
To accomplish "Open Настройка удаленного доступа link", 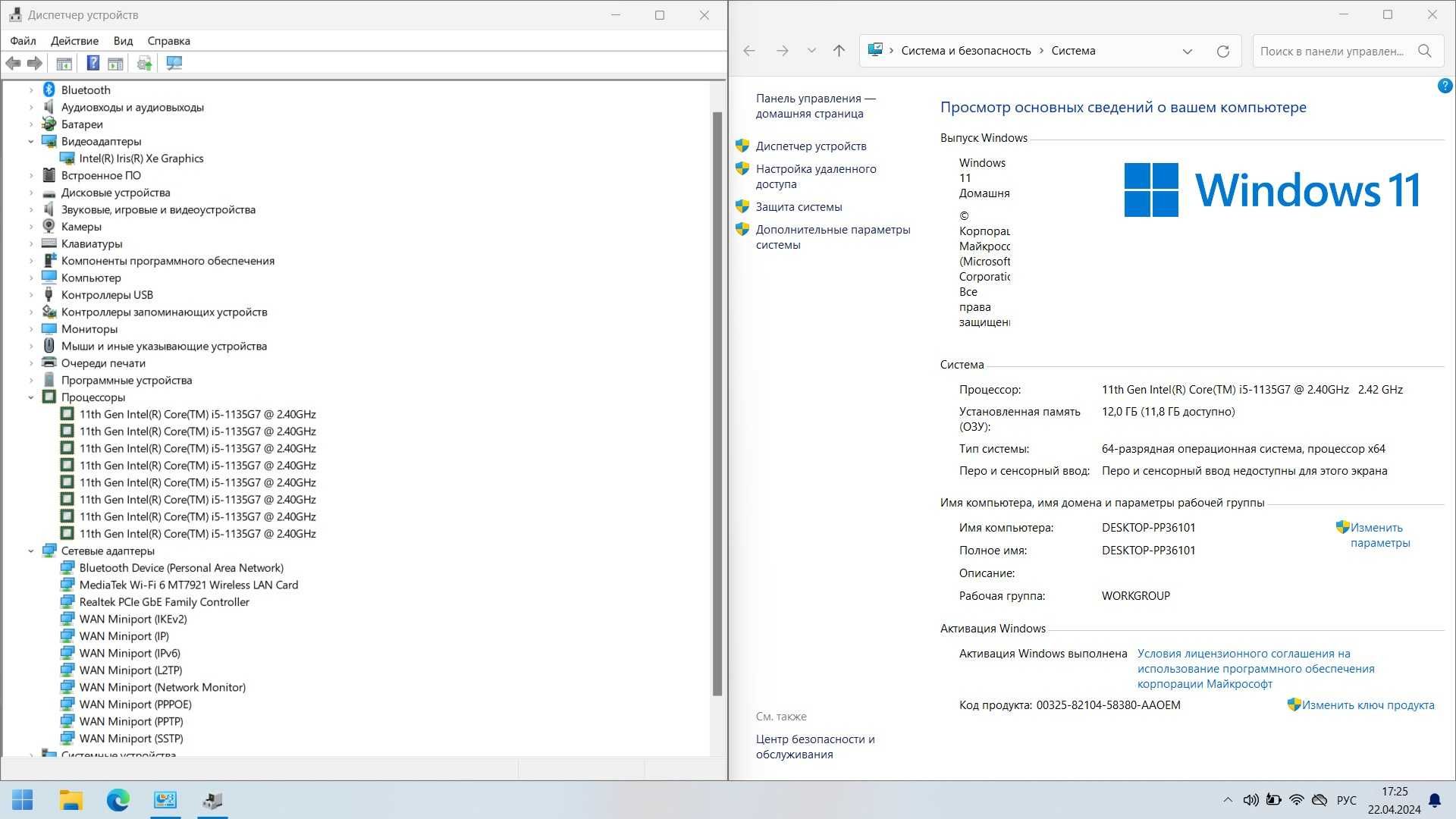I will point(816,177).
